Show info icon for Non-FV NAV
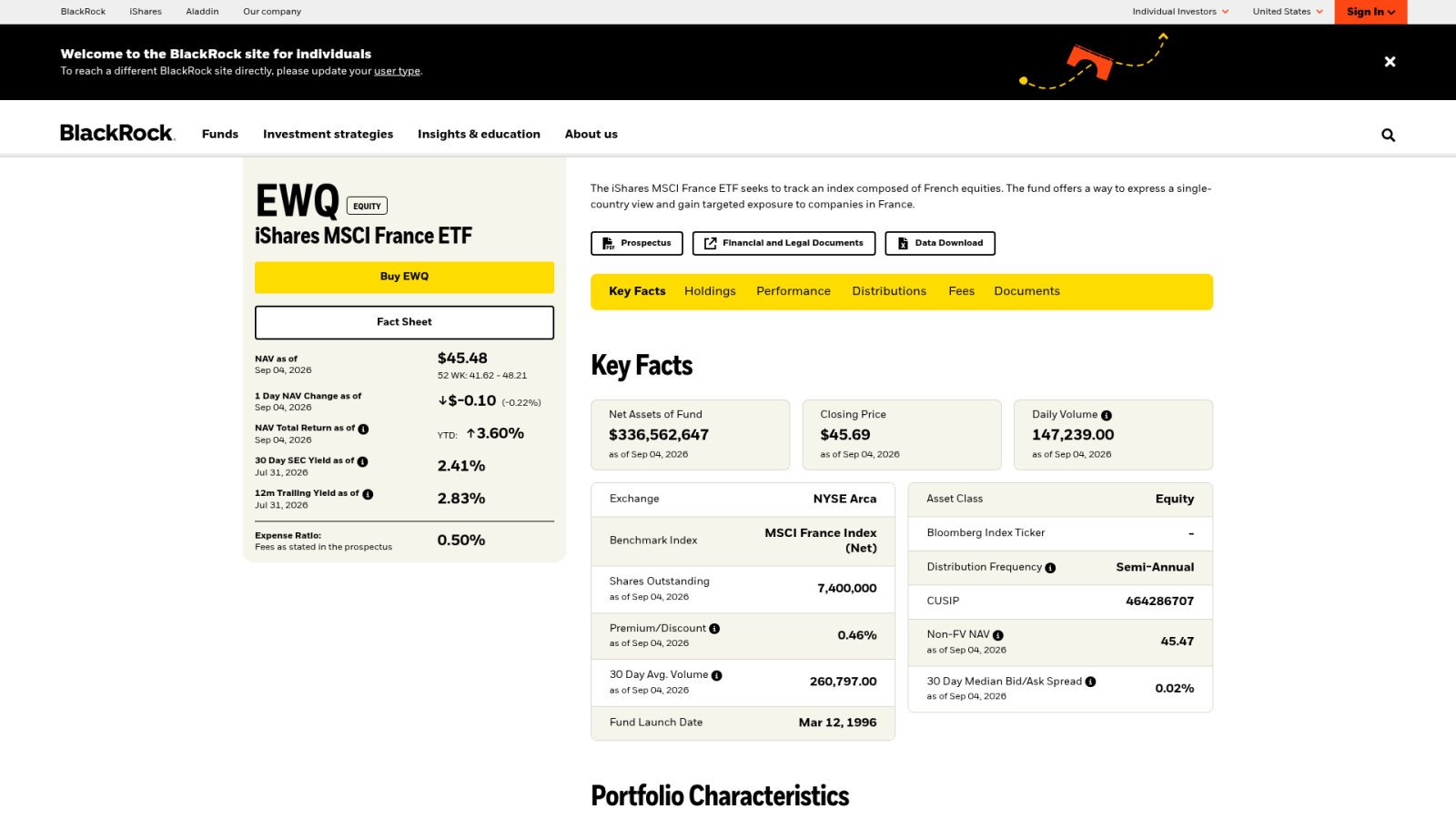1456x819 pixels. (997, 635)
